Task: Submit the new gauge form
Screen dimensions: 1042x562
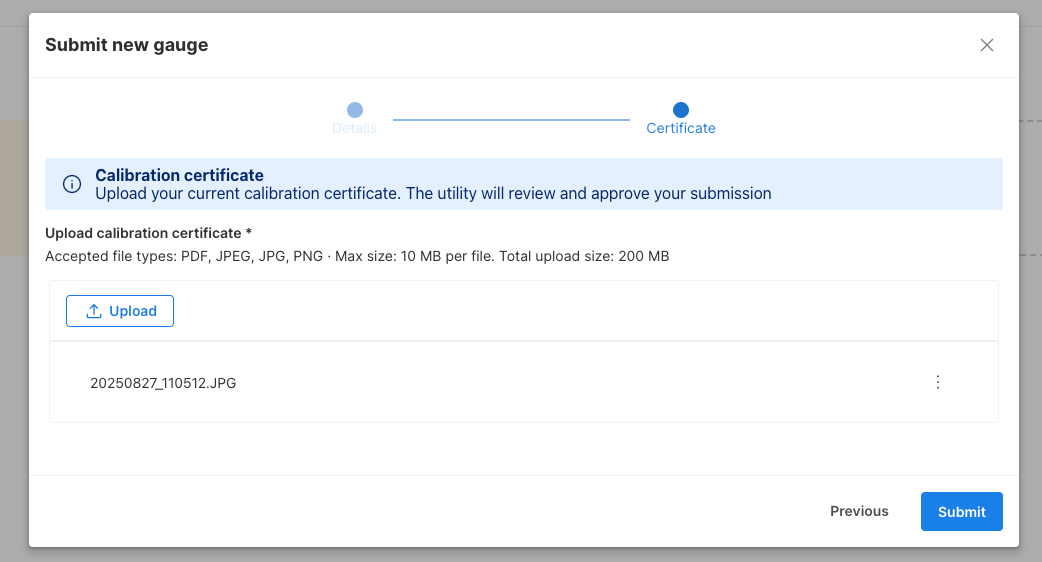Action: pos(961,511)
